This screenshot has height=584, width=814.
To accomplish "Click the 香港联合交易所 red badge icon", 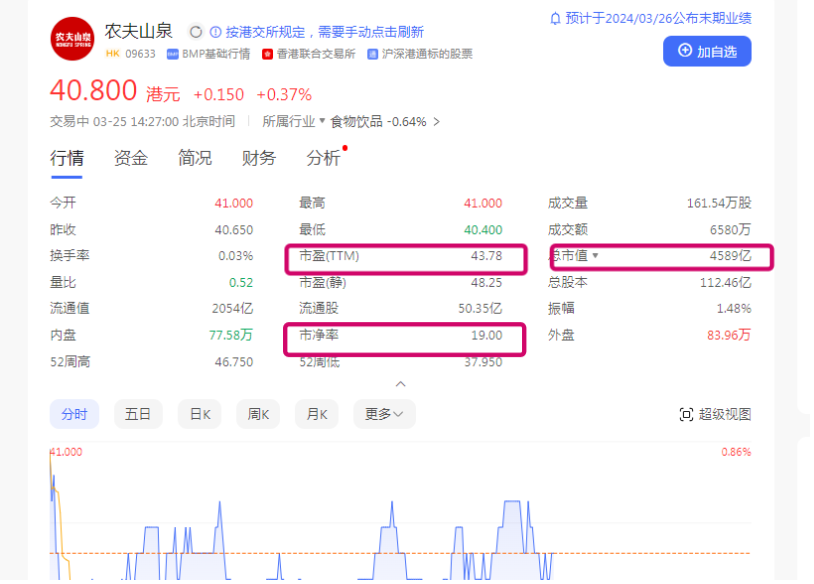I will click(267, 54).
